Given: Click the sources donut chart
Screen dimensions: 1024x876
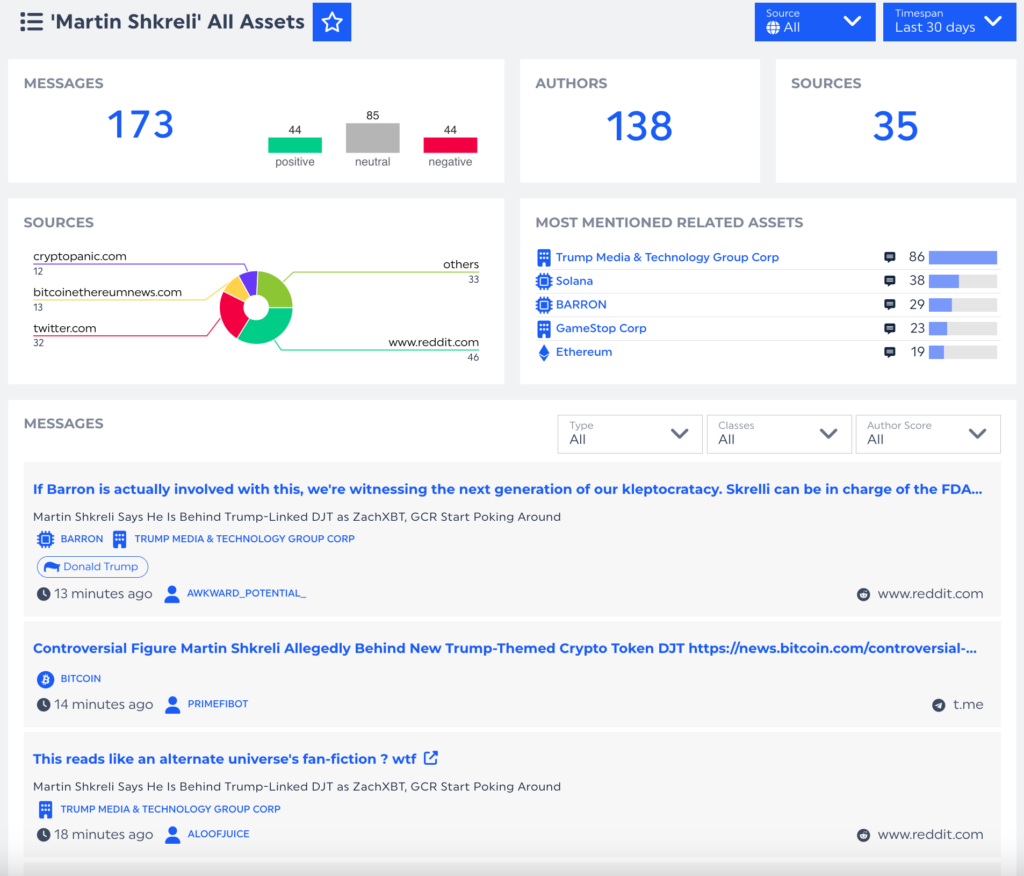Looking at the screenshot, I should coord(256,307).
